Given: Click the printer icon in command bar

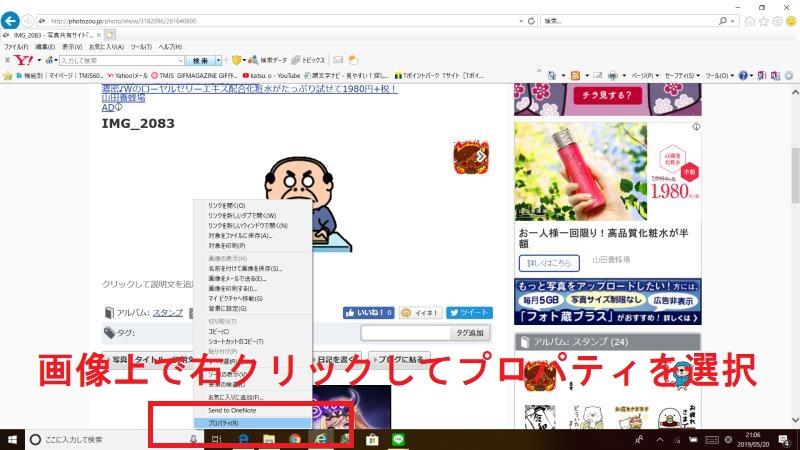Looking at the screenshot, I should pos(613,76).
